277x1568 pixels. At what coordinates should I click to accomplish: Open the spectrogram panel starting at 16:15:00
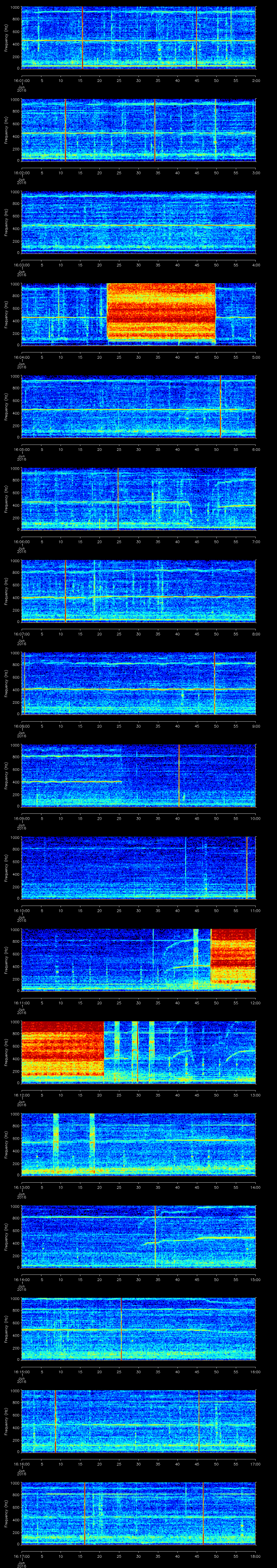click(138, 1328)
